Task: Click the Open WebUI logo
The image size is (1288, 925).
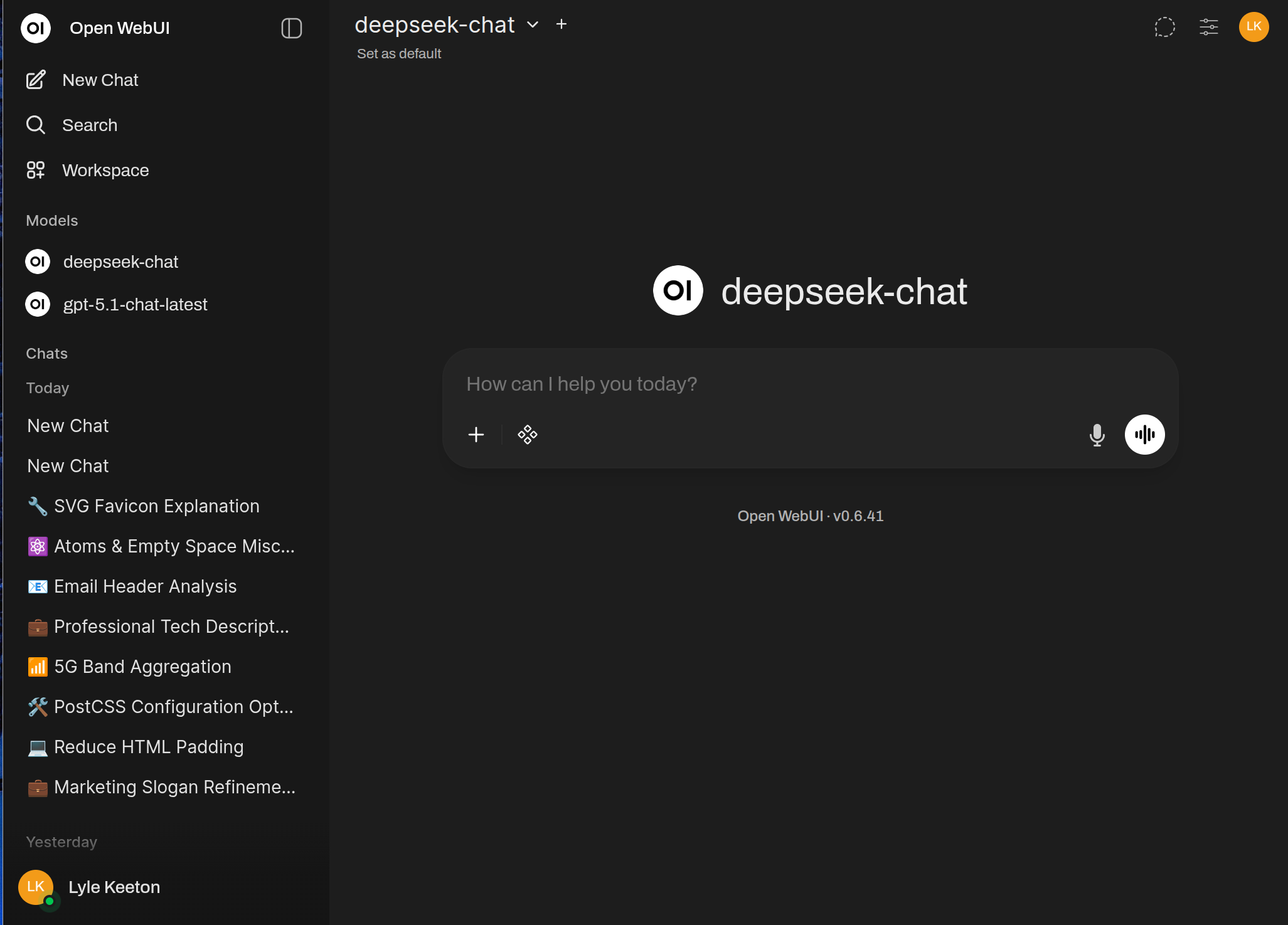Action: tap(36, 28)
